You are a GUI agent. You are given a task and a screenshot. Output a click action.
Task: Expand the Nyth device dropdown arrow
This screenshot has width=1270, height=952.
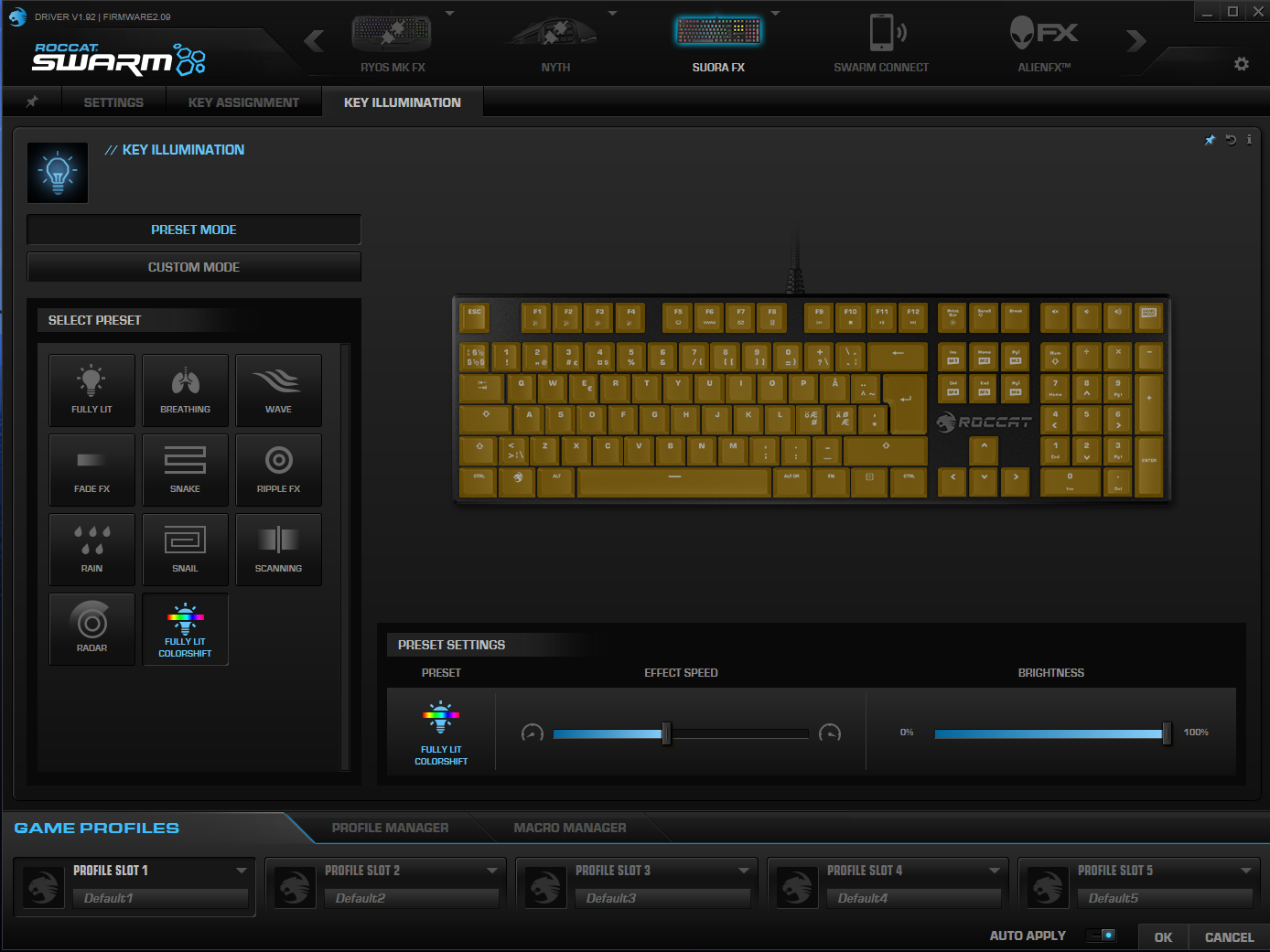point(612,14)
